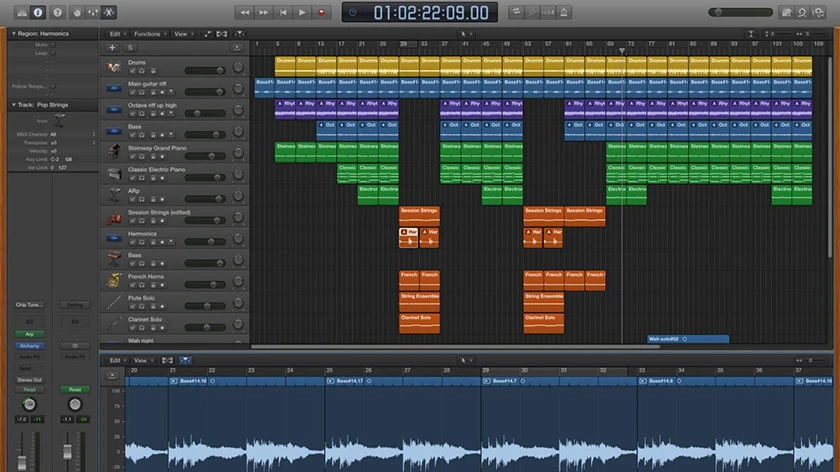Open the Loop Browser icon
This screenshot has width=840, height=472.
coord(802,12)
